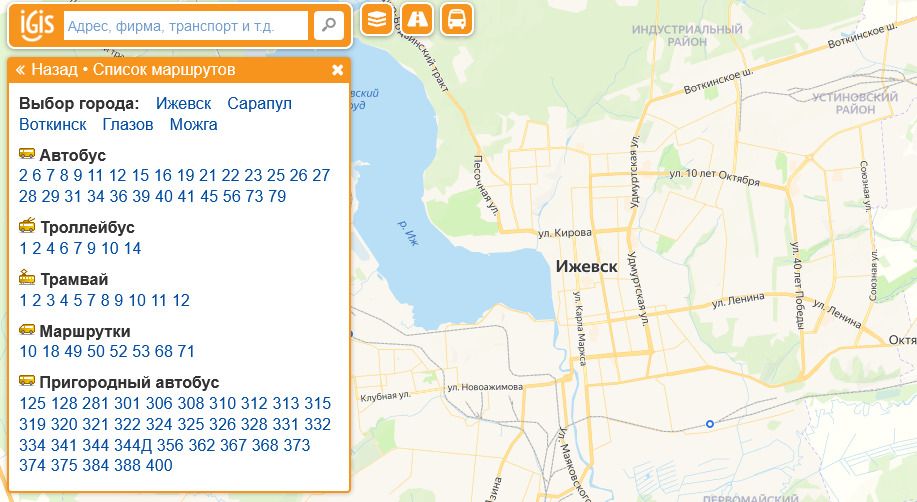Select marshrutka route 71
The image size is (917, 502).
point(186,352)
